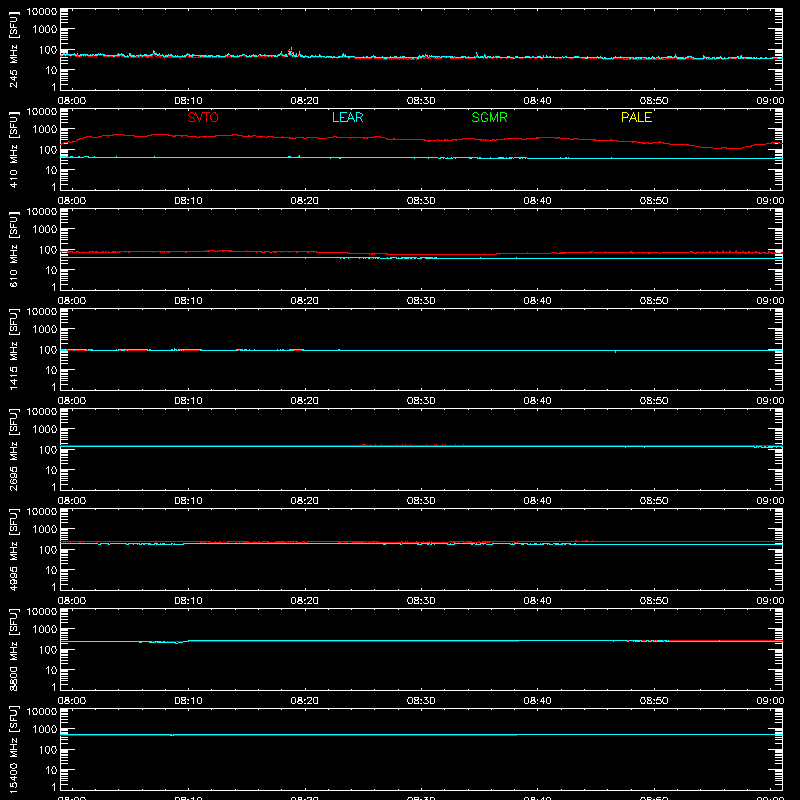The height and width of the screenshot is (800, 800).
Task: Click 08:40 time label of 4995 MHz panel
Action: click(x=537, y=601)
